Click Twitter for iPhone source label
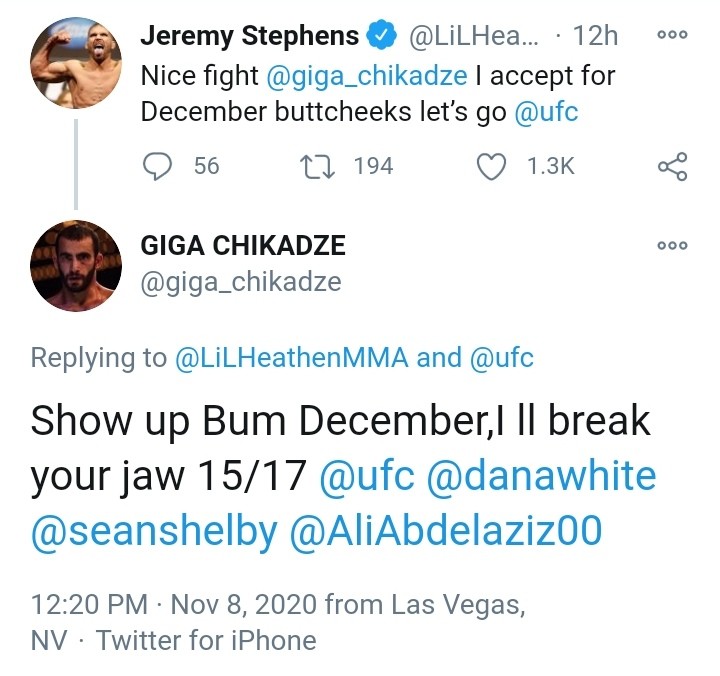Screen dimensions: 720x676 point(206,639)
